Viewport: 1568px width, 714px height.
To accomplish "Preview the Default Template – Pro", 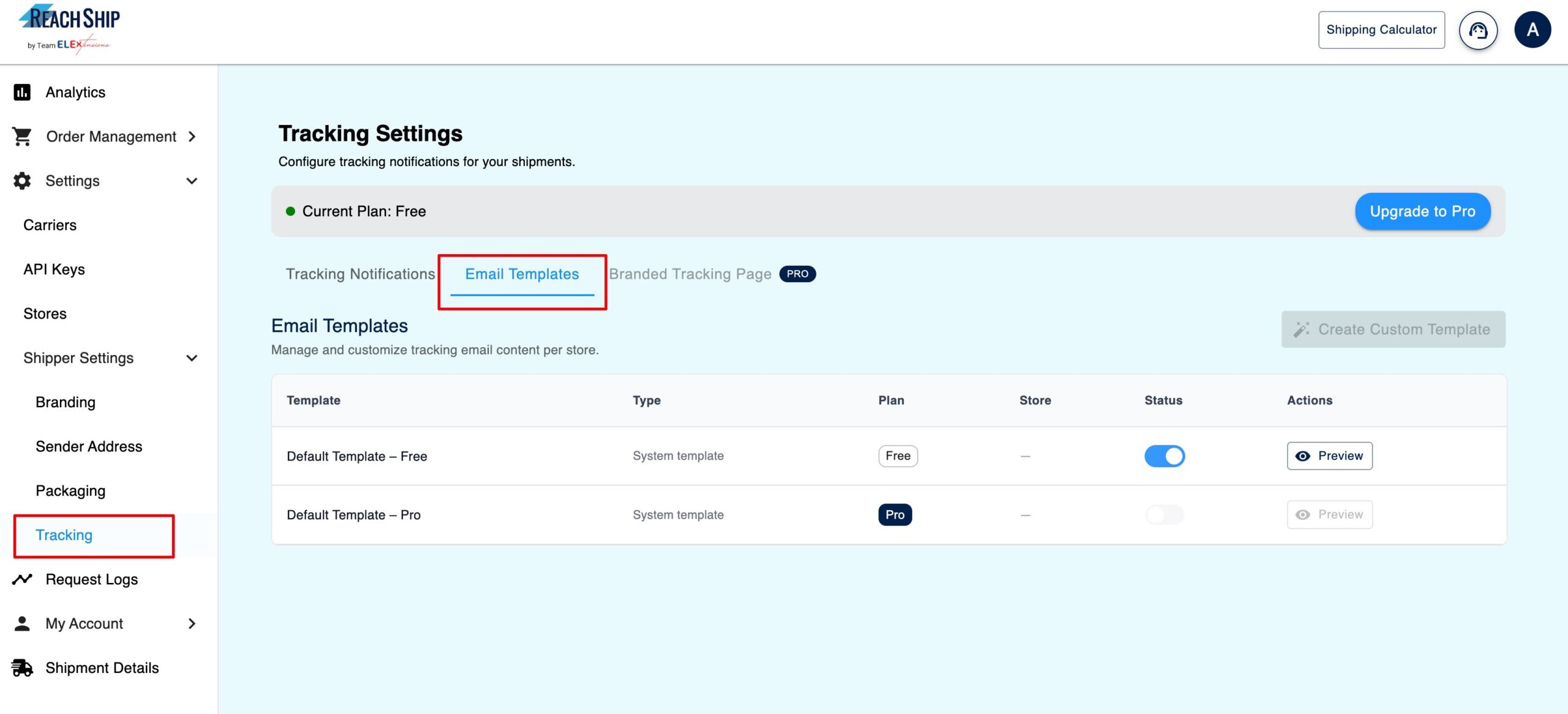I will [x=1329, y=515].
